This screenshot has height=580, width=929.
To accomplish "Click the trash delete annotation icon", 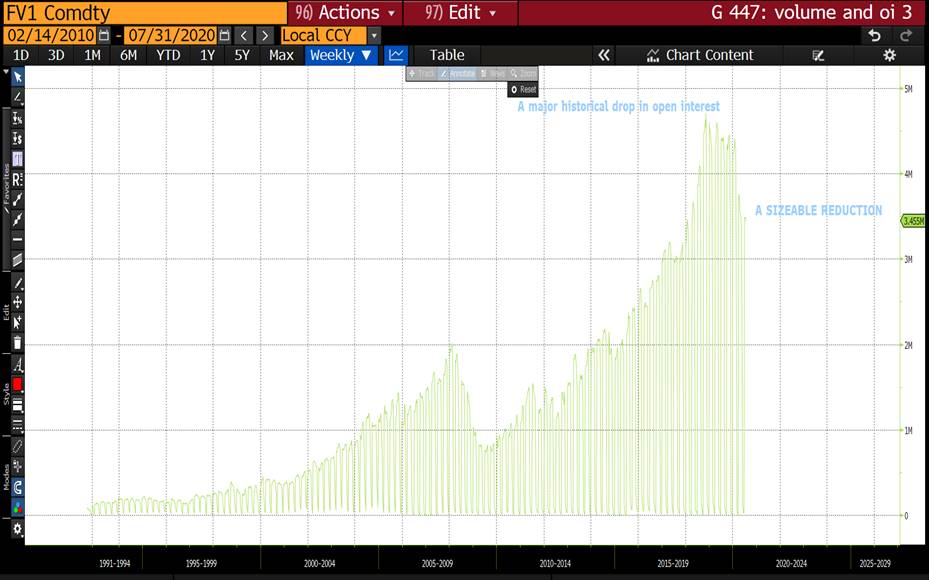I will tap(17, 343).
